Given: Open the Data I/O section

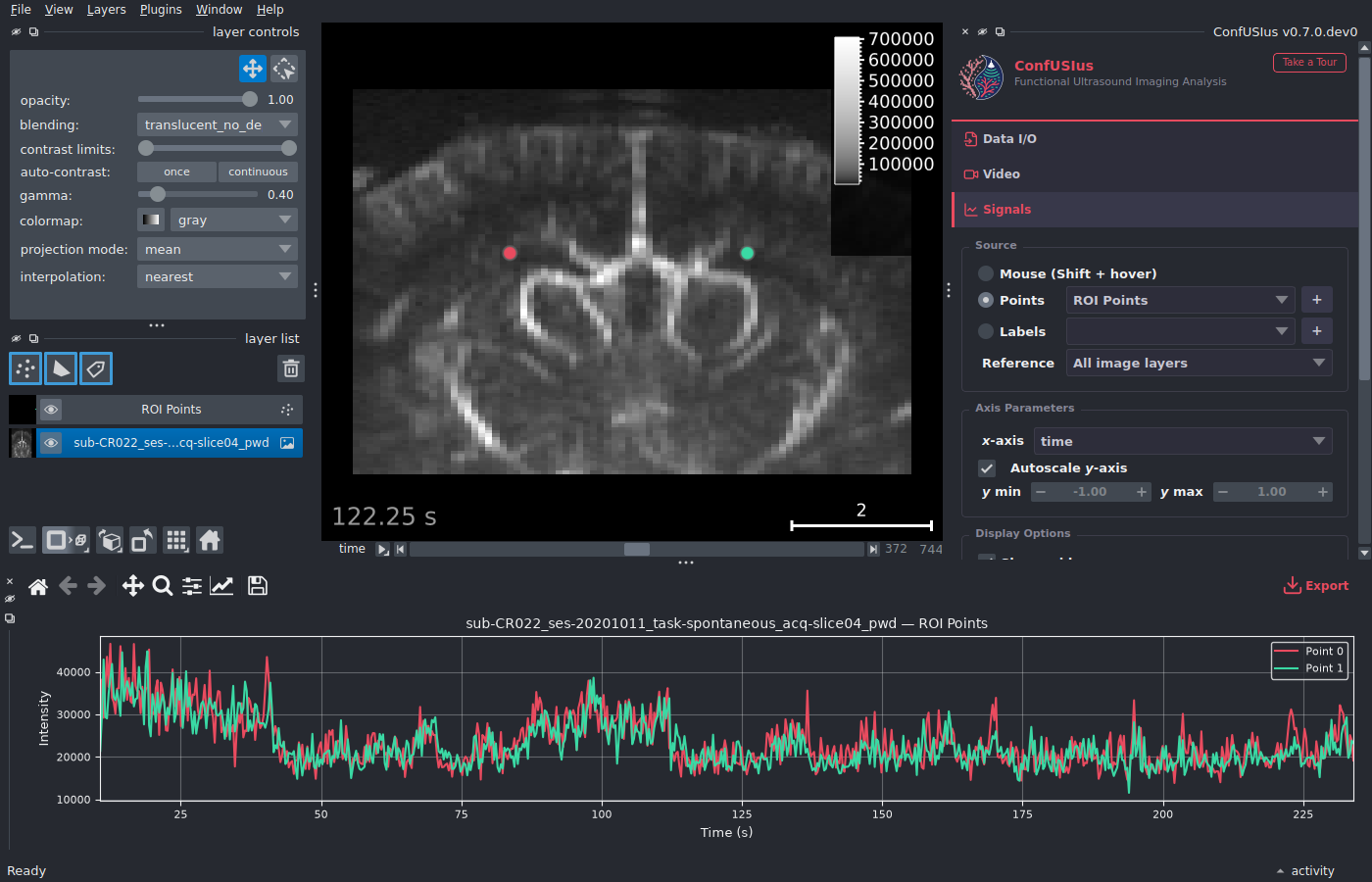Looking at the screenshot, I should (1154, 139).
